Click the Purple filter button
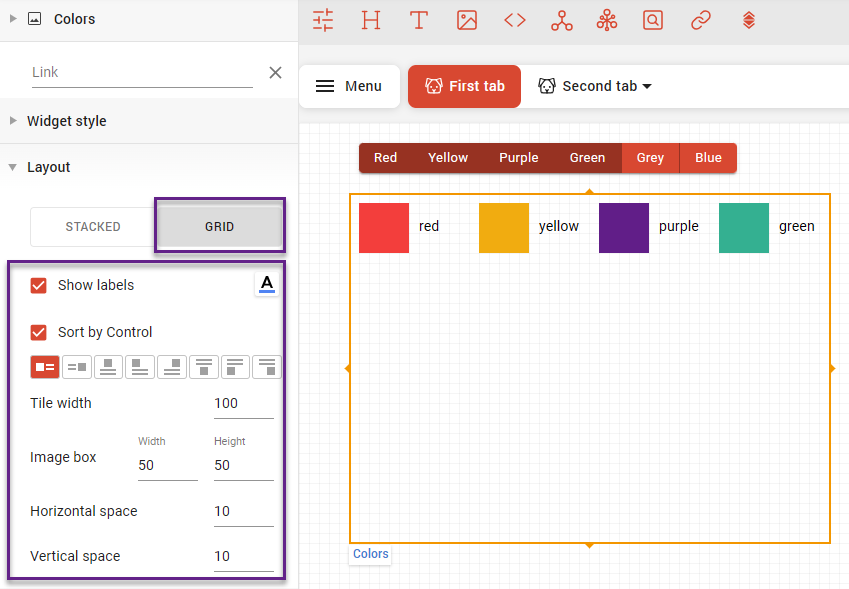The image size is (849, 589). (518, 158)
